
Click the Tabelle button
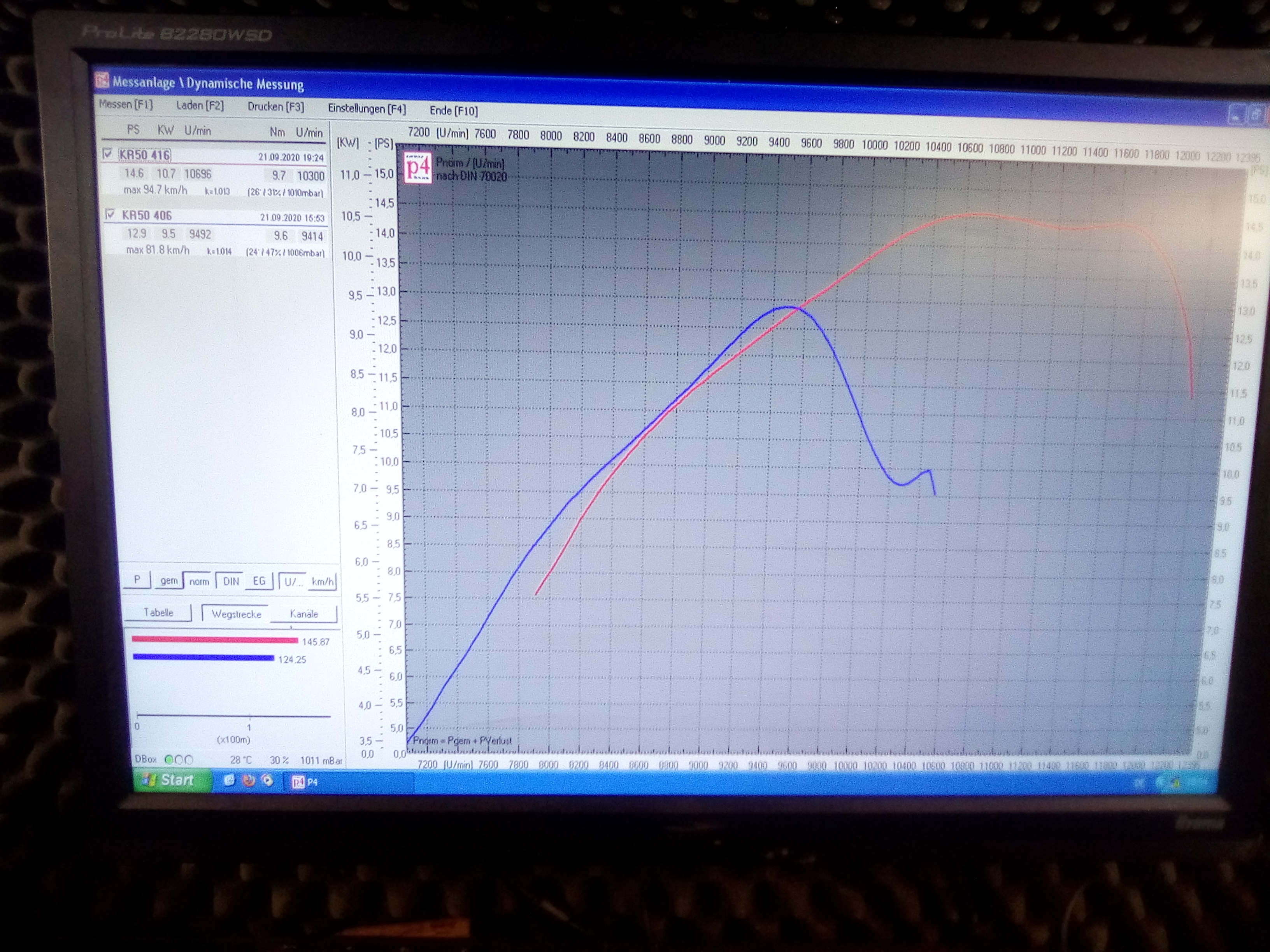158,613
